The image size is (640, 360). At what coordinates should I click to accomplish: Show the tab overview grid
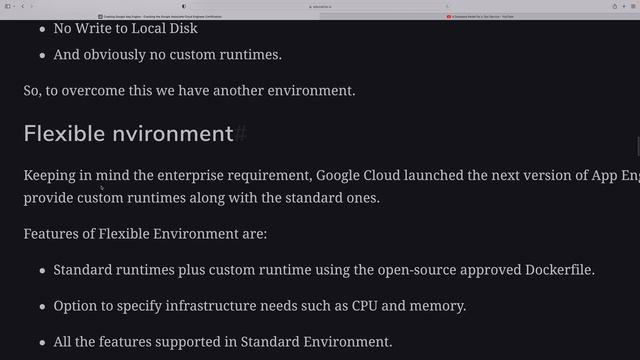click(x=633, y=6)
